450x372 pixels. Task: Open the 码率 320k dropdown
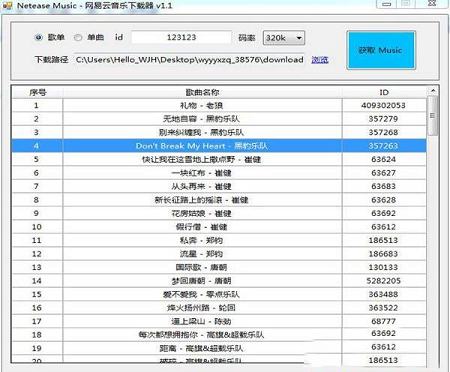point(284,38)
